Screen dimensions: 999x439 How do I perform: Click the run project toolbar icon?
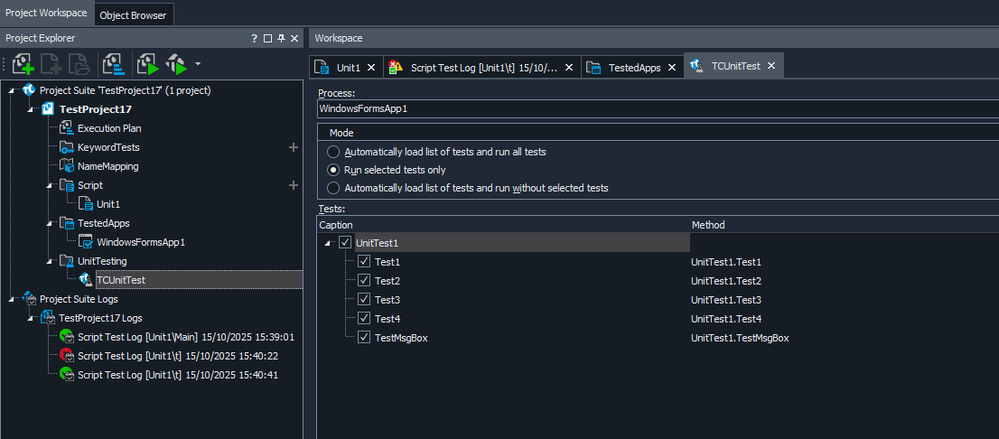click(x=148, y=66)
